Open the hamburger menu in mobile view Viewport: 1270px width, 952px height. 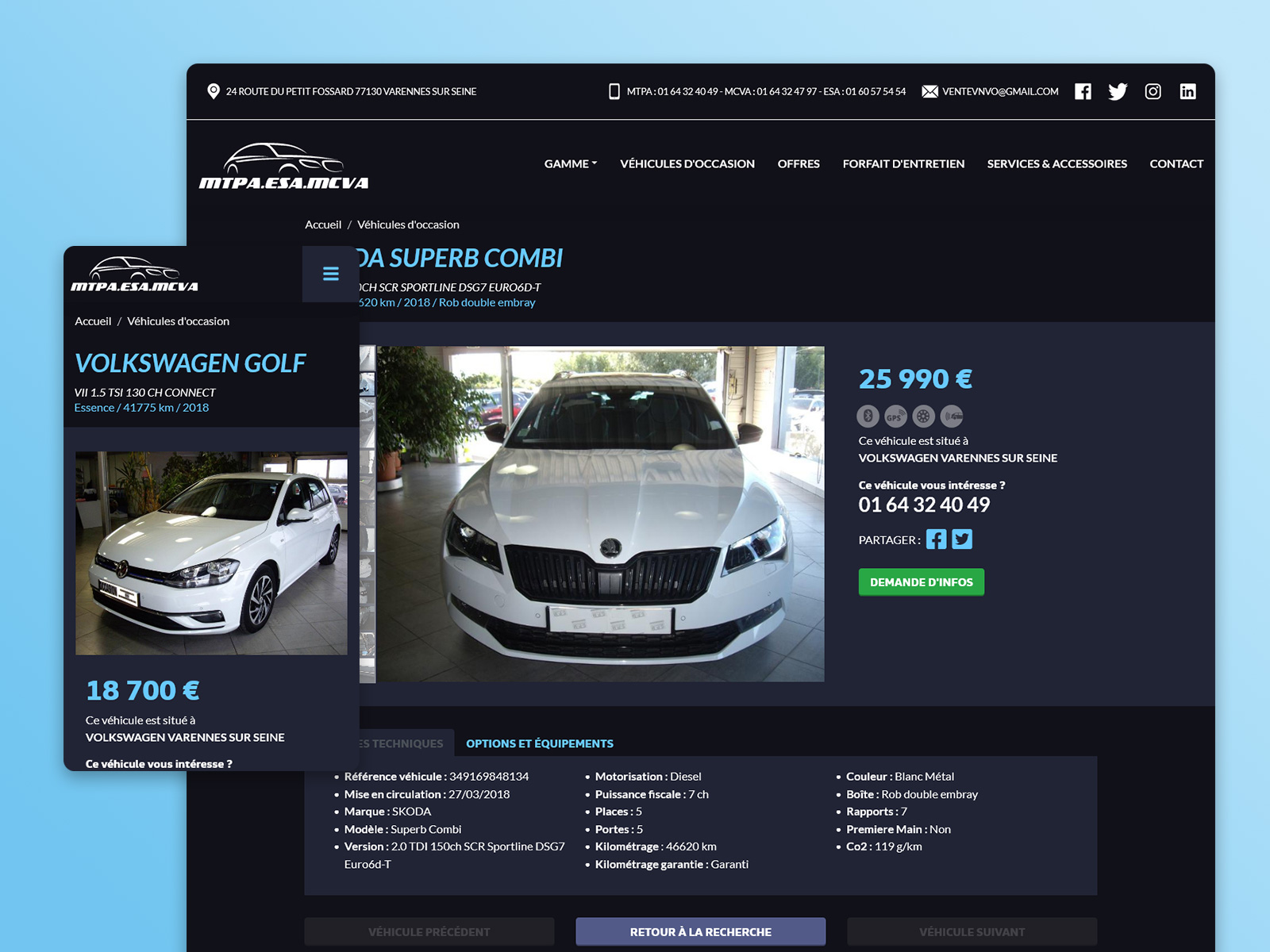(x=331, y=274)
